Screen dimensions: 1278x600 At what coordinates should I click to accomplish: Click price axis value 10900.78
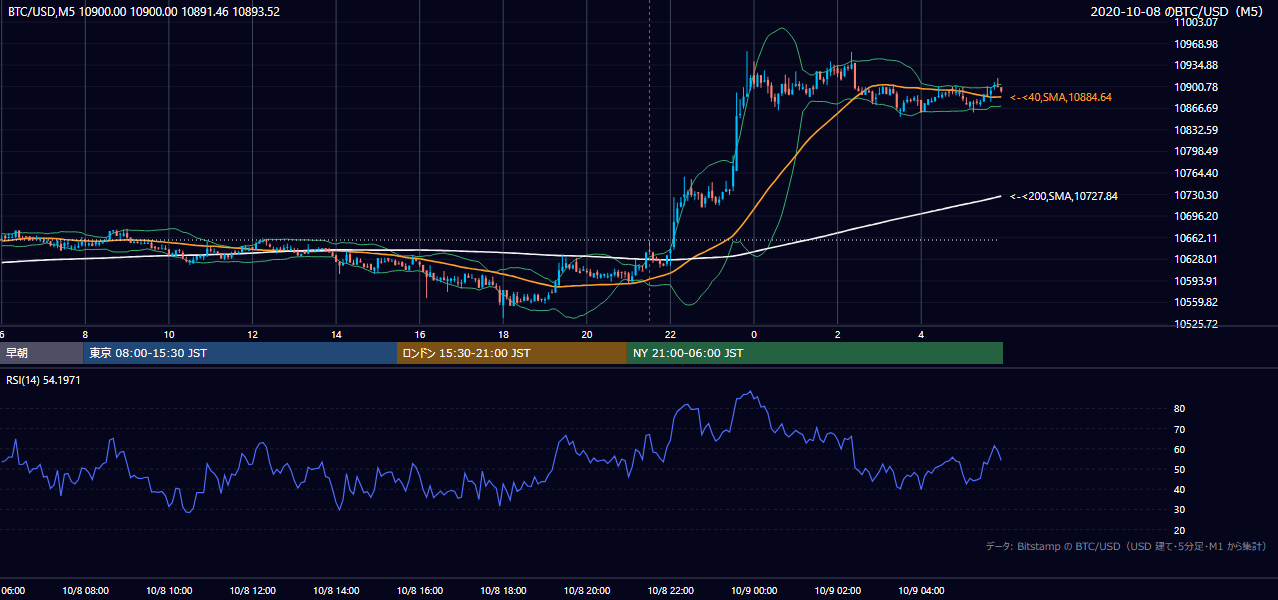coord(1196,87)
